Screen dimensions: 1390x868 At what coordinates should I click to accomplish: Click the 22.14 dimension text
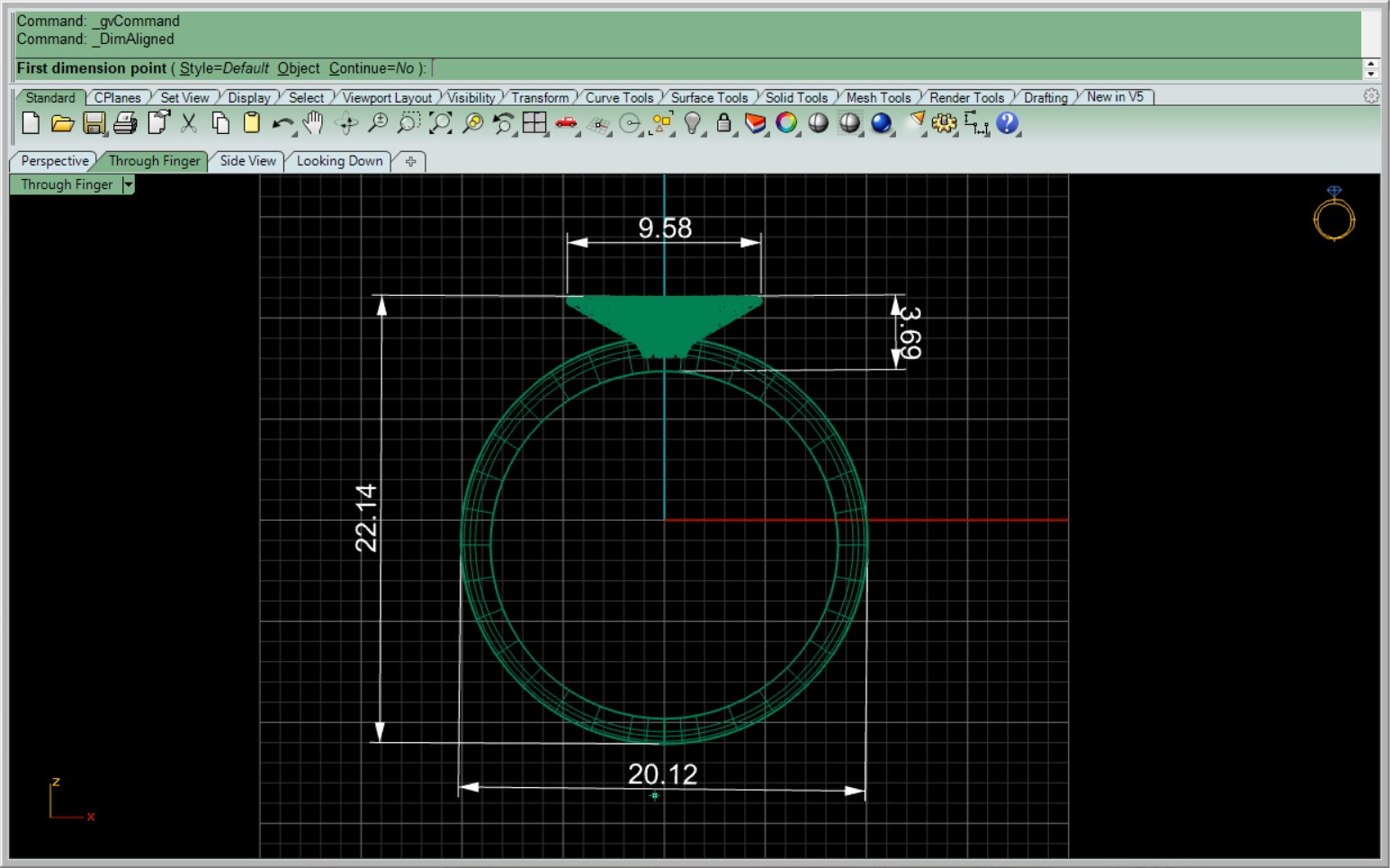366,517
